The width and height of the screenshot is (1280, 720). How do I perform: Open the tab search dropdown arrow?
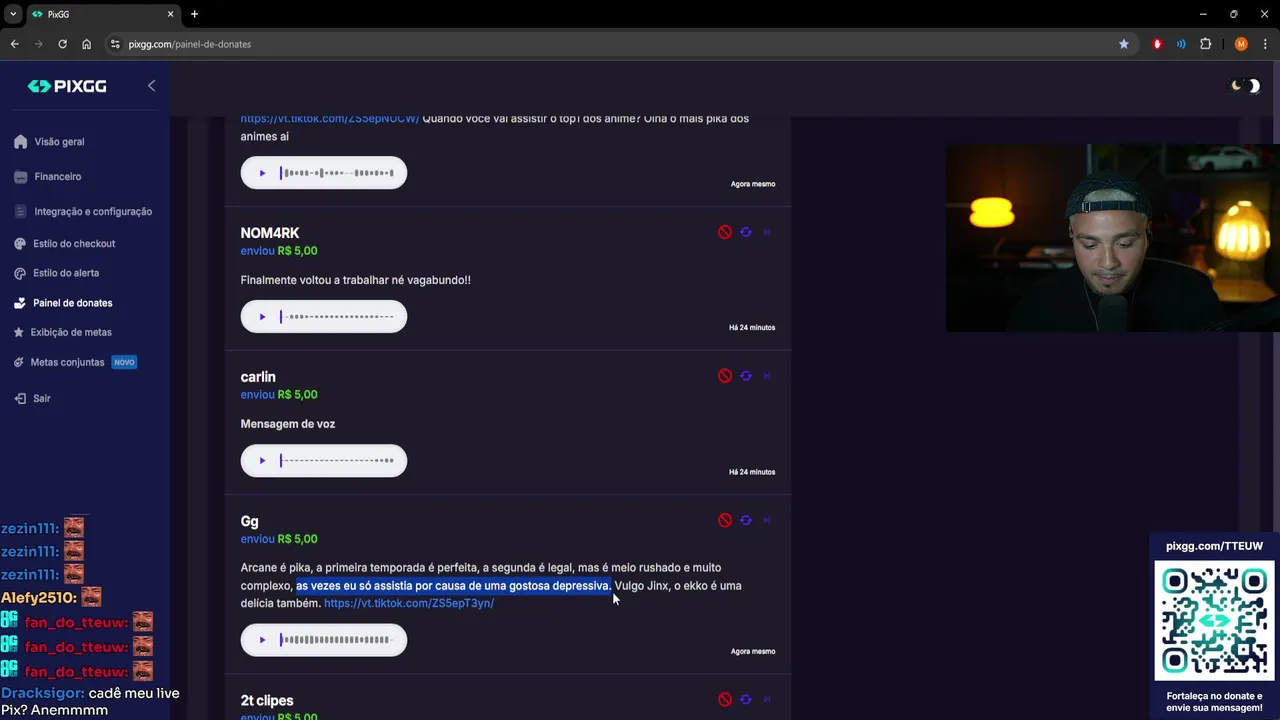pos(13,14)
